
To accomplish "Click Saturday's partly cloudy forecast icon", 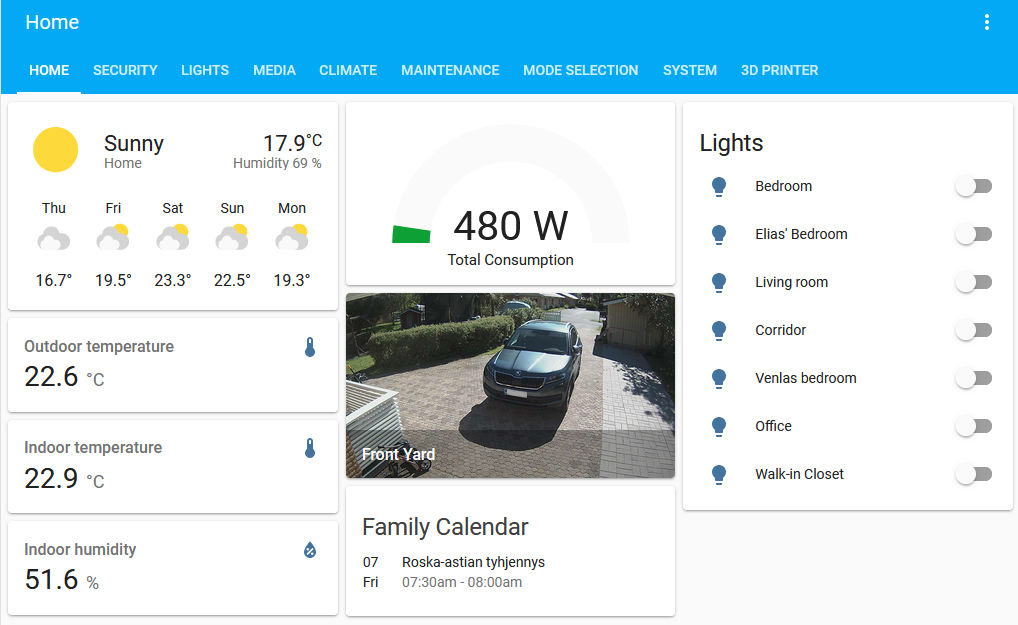I will [173, 238].
